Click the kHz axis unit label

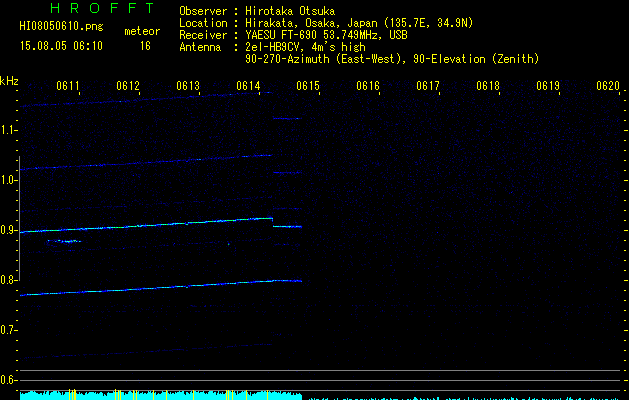tap(9, 81)
